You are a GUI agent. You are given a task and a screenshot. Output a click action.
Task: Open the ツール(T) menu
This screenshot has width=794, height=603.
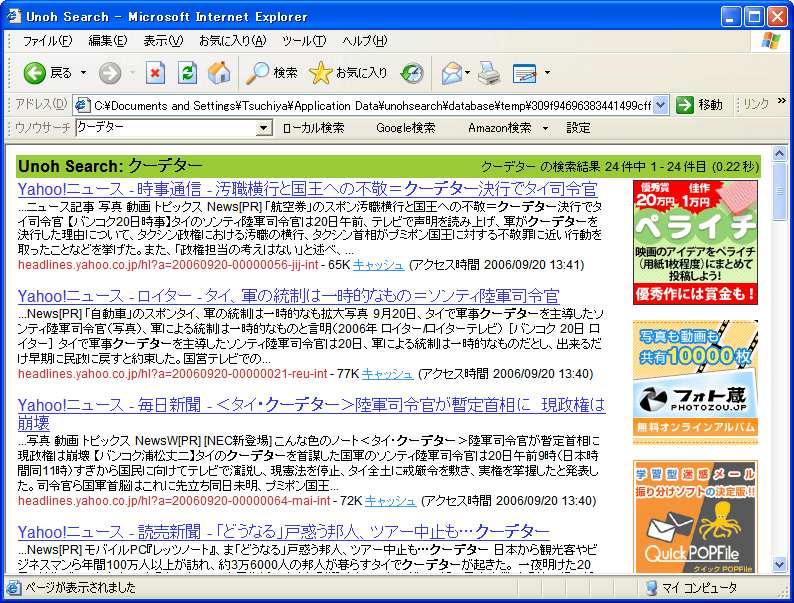[304, 41]
